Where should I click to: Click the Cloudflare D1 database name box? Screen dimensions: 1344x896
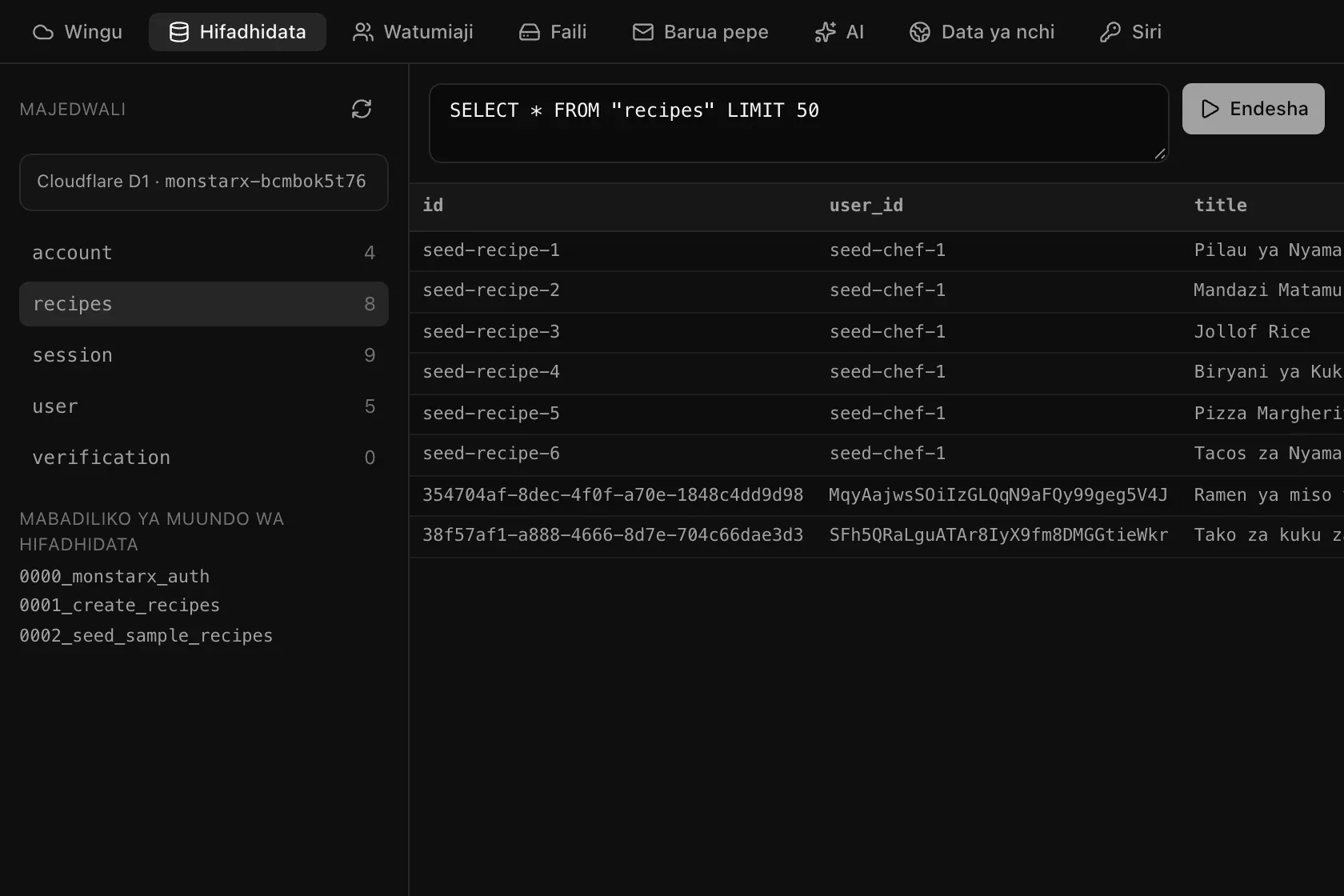pos(204,182)
